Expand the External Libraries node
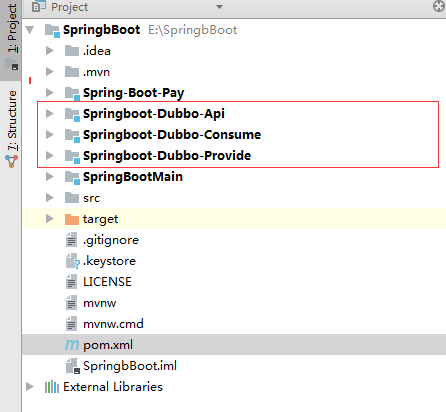Screen dimensions: 446x412 30,387
